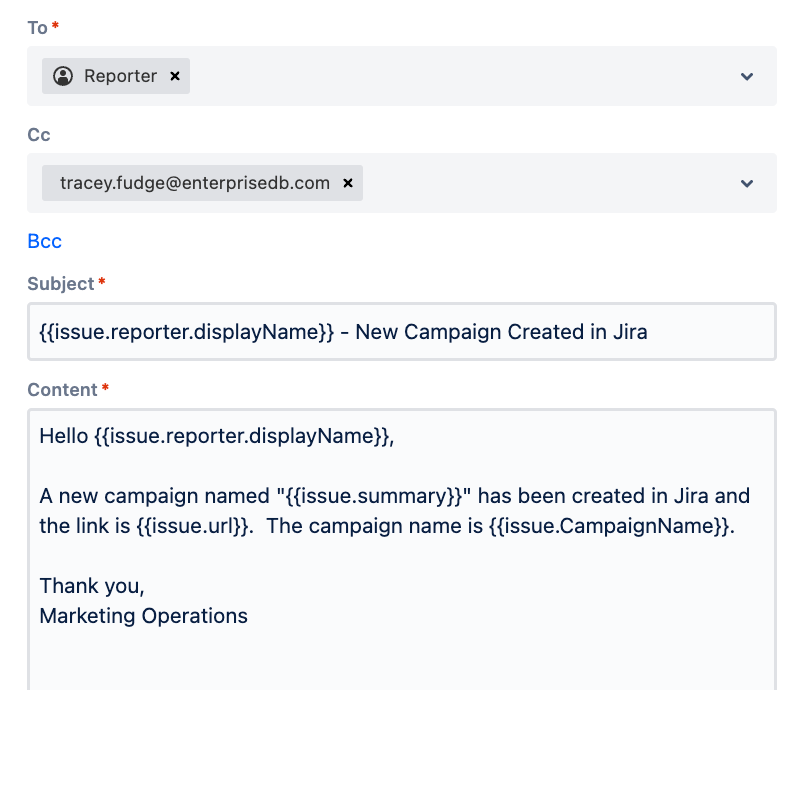Click the Bcc link
Image resolution: width=804 pixels, height=798 pixels.
[x=45, y=241]
